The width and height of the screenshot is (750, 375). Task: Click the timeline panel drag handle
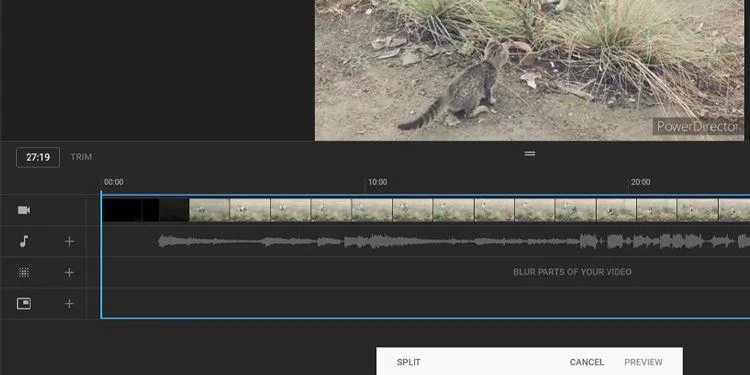click(529, 154)
